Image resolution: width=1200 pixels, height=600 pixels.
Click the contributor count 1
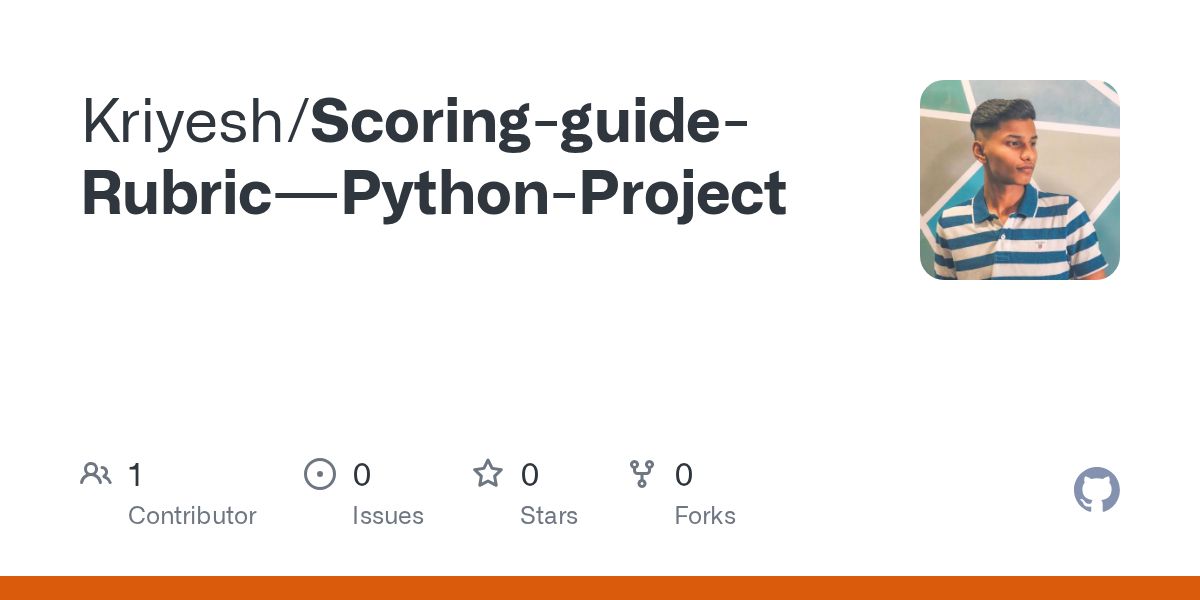point(135,474)
